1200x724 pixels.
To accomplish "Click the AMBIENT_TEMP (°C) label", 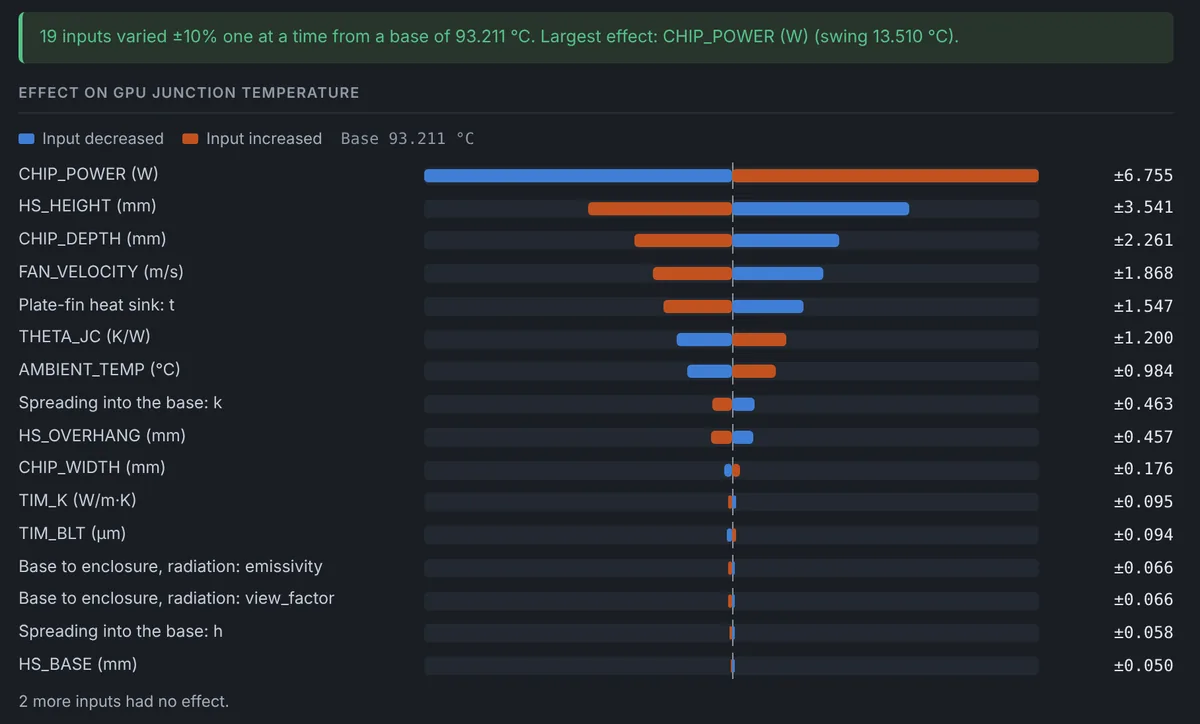I will coord(99,370).
